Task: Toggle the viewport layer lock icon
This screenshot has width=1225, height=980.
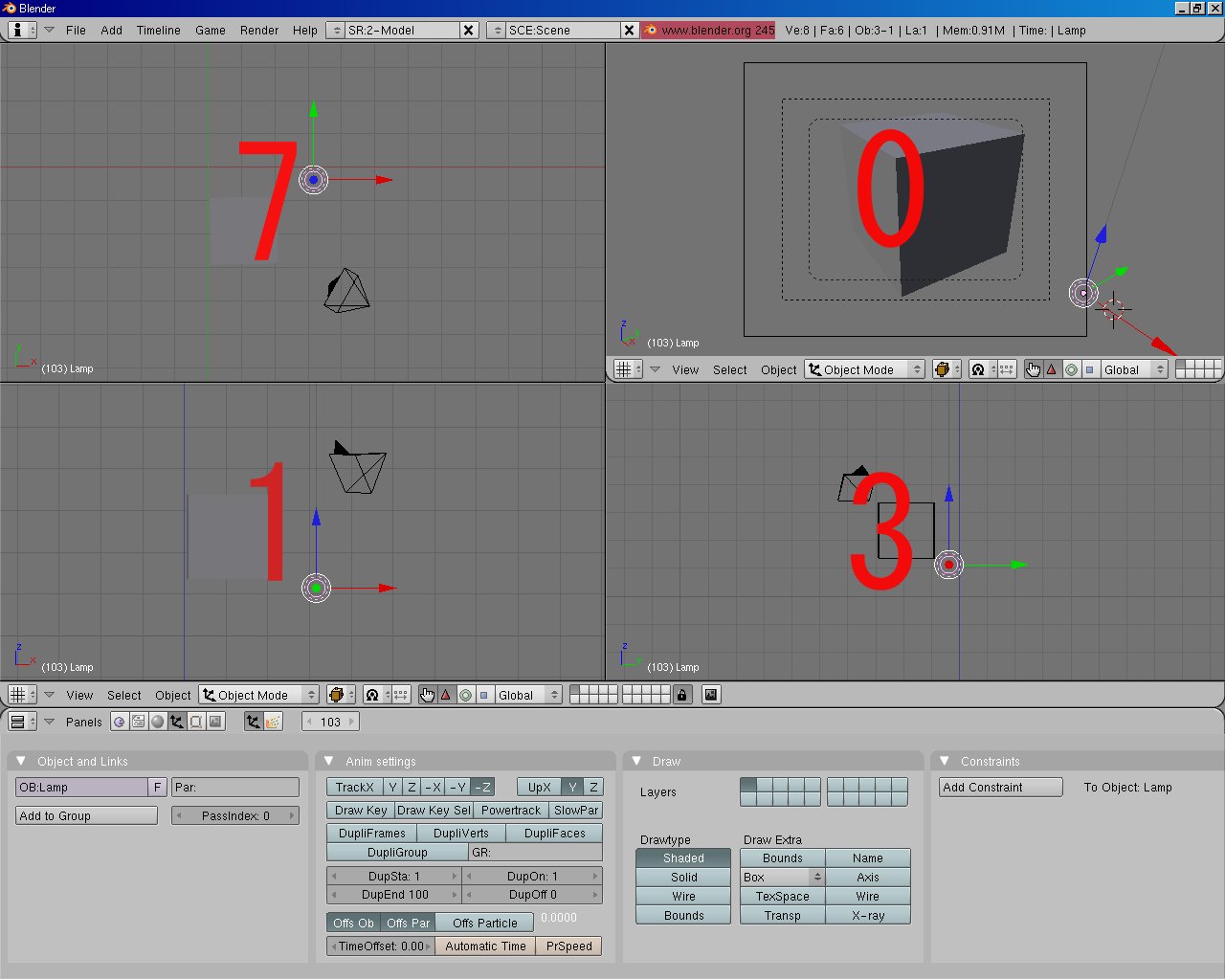Action: (681, 695)
